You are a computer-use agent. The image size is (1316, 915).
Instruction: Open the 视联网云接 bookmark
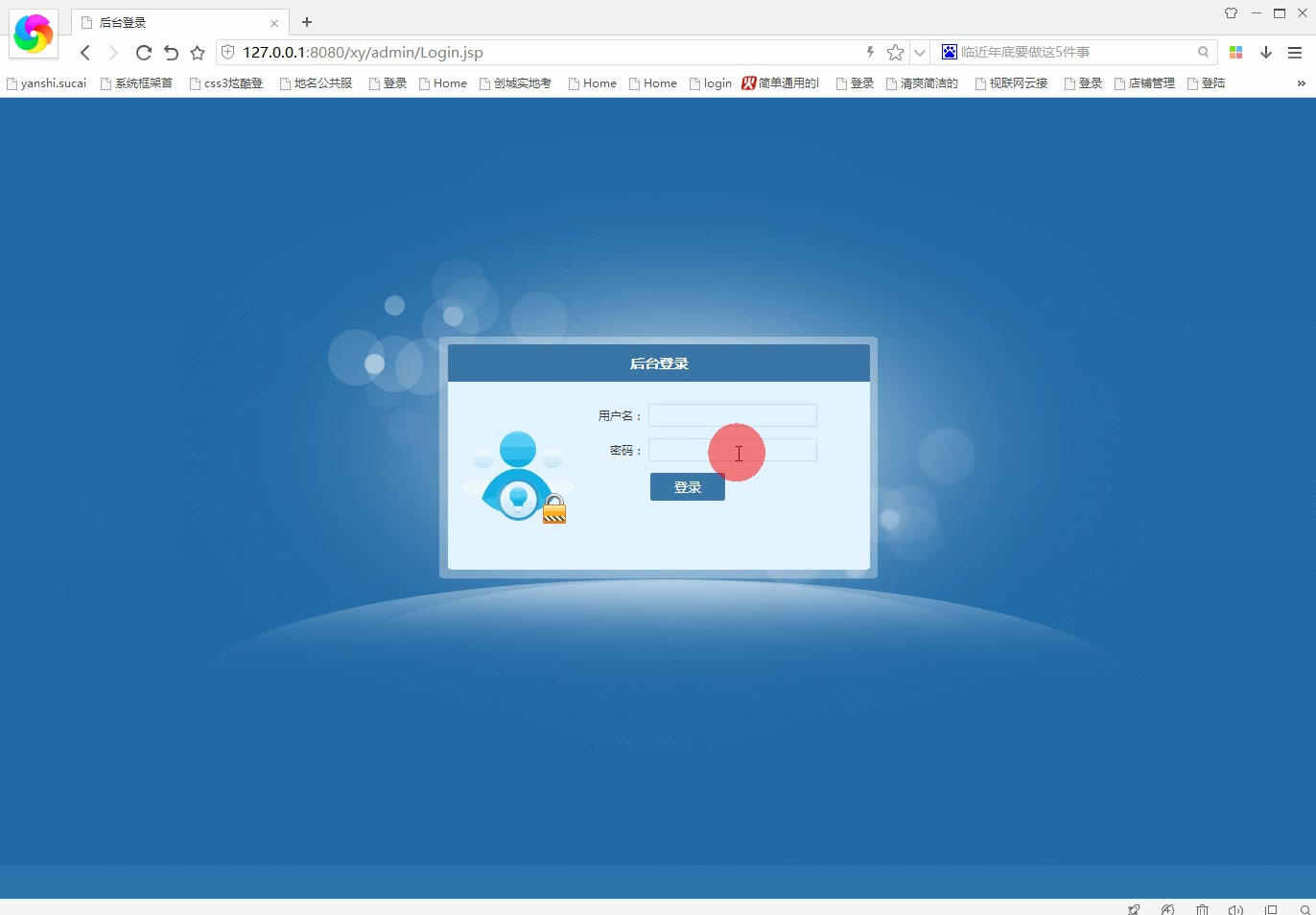(x=1012, y=83)
